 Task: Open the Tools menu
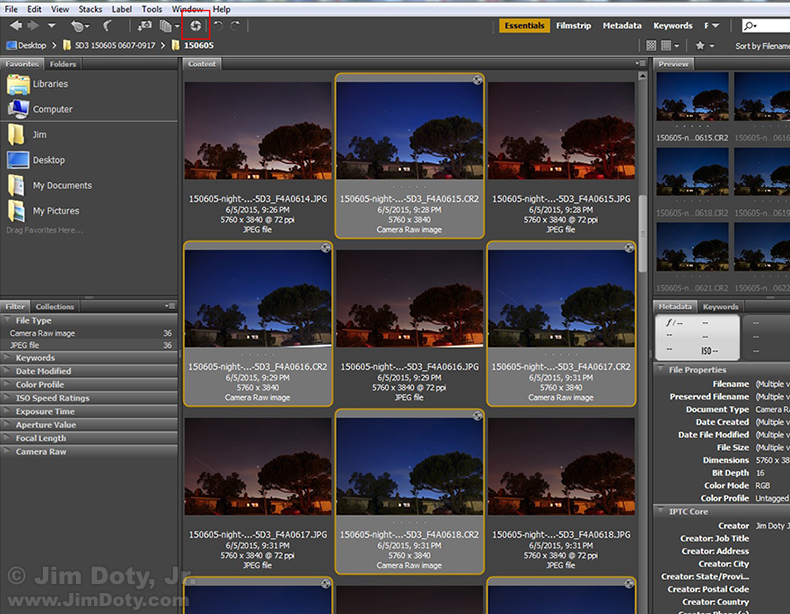coord(152,9)
